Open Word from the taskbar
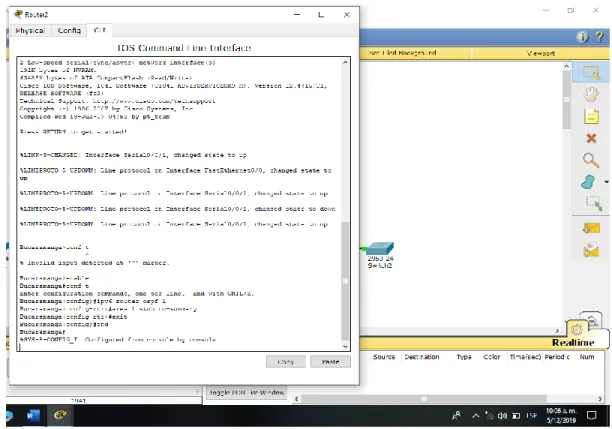 [33, 415]
